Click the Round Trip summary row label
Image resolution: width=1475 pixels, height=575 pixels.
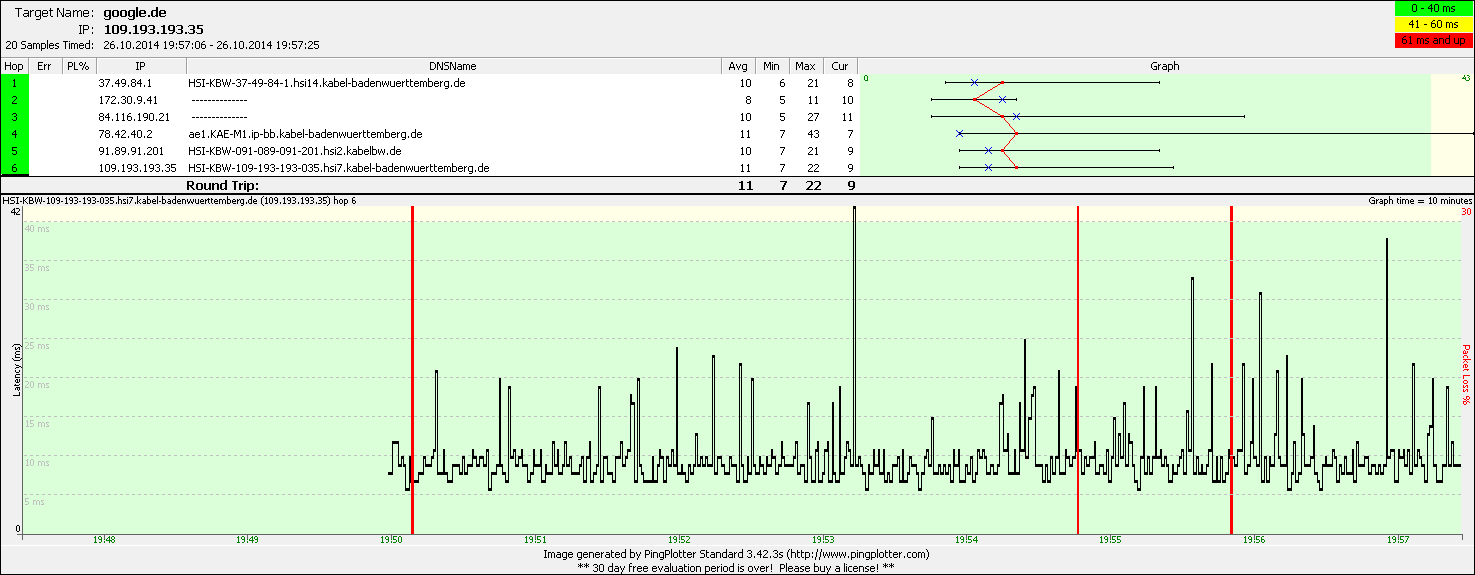pyautogui.click(x=222, y=185)
